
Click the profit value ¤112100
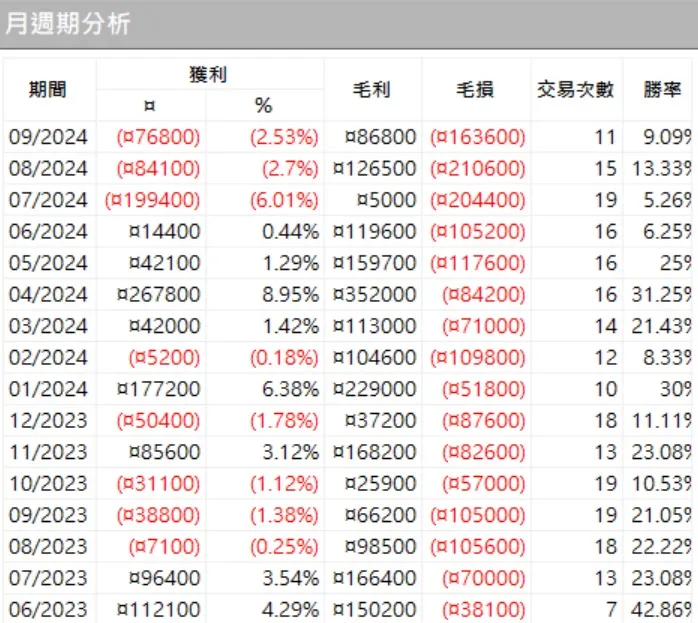point(158,609)
